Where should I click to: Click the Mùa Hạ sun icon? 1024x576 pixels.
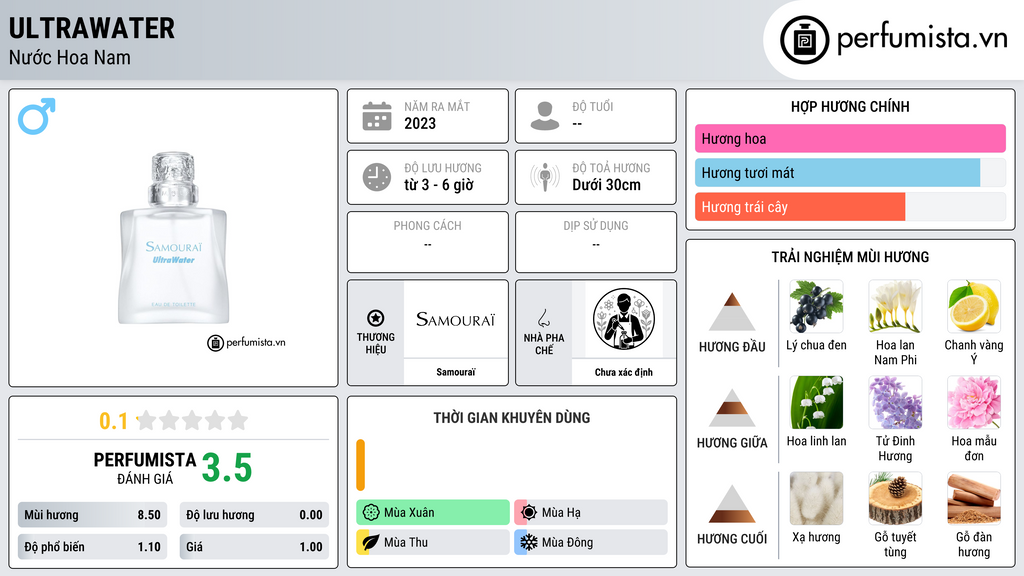[x=529, y=513]
